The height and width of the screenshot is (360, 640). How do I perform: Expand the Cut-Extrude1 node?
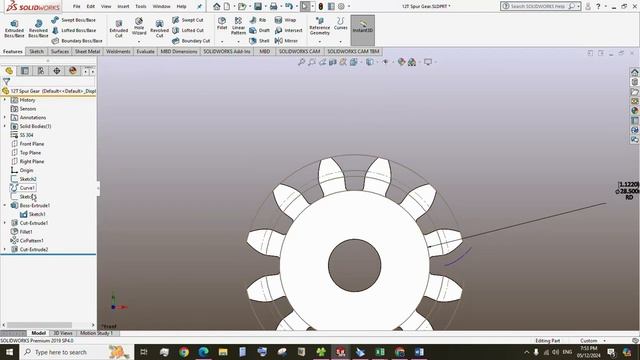5,223
